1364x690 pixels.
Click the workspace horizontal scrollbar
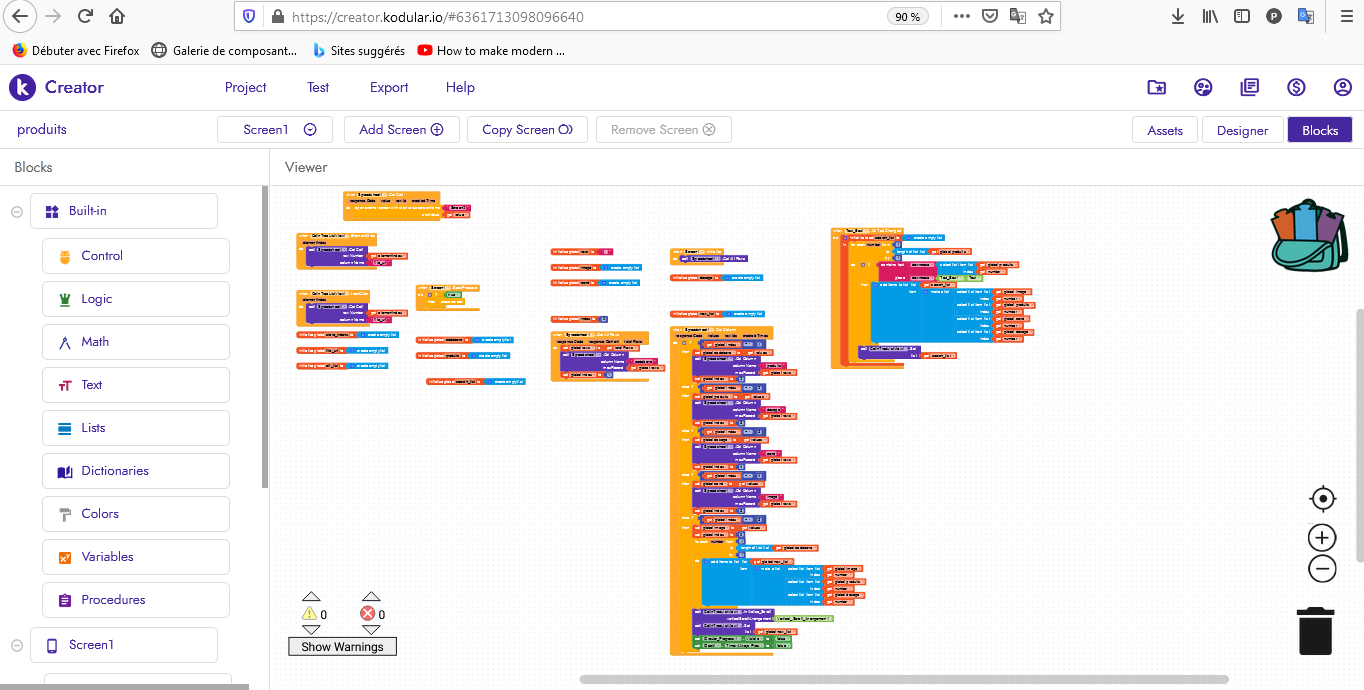click(904, 680)
